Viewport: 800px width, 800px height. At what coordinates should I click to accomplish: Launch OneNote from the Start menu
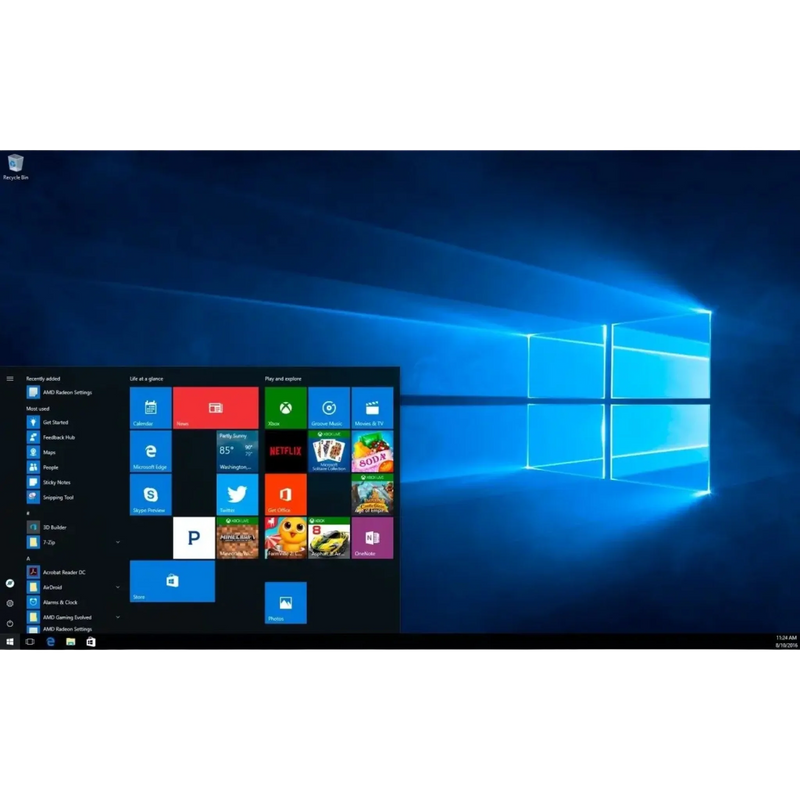[x=371, y=536]
